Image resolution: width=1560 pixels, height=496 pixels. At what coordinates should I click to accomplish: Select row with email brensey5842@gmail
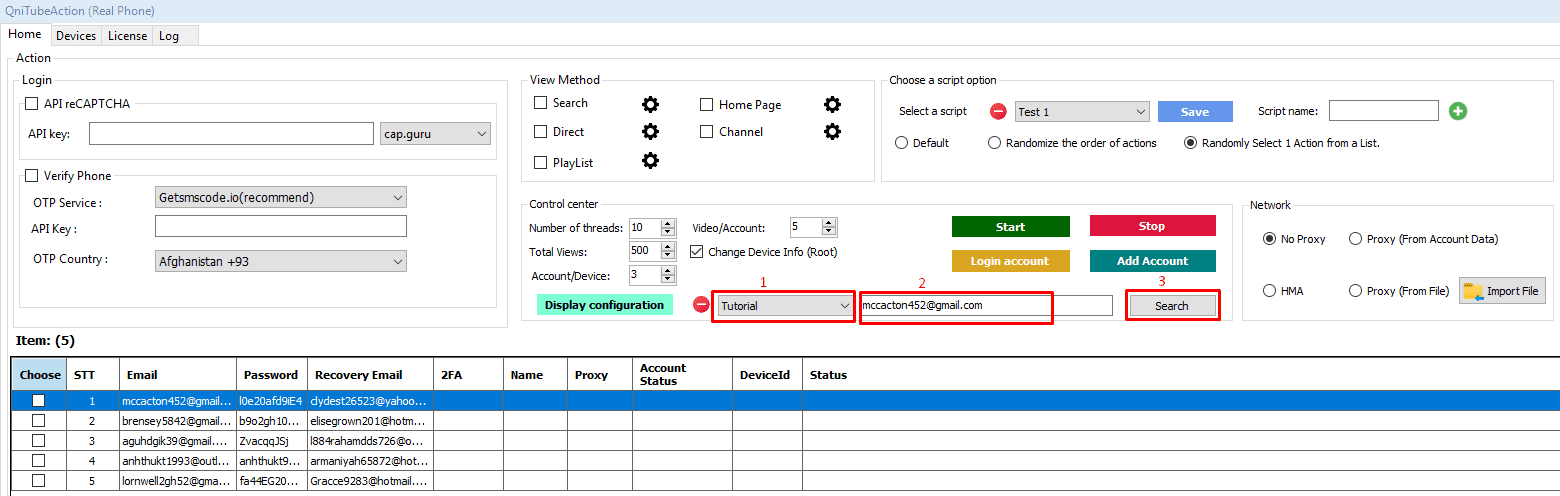(x=785, y=421)
